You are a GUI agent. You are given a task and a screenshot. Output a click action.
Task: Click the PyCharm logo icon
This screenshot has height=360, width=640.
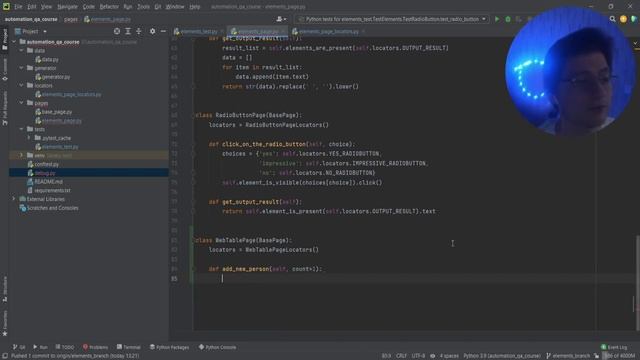(6, 6)
